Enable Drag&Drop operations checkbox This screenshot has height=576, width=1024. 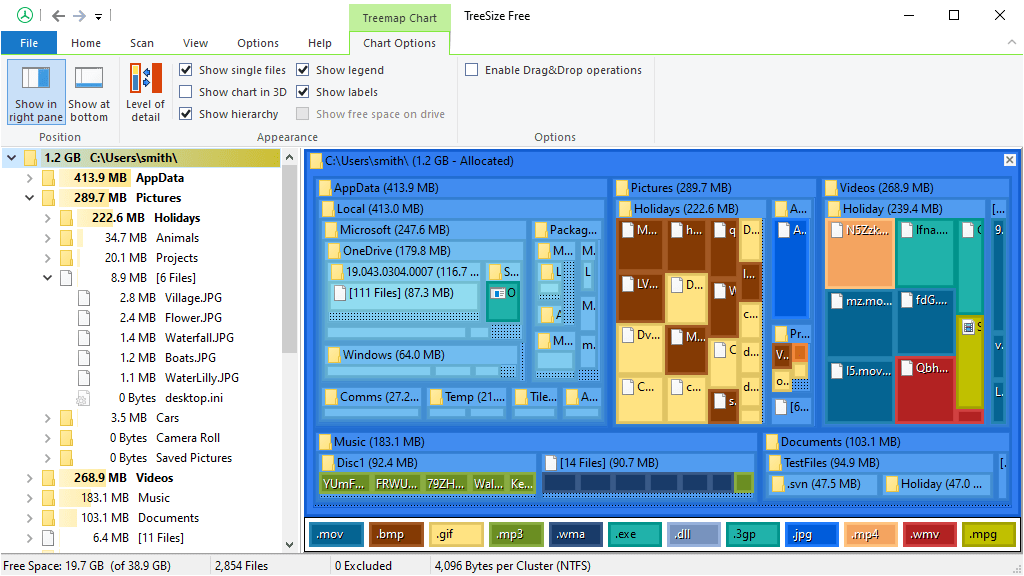coord(472,70)
